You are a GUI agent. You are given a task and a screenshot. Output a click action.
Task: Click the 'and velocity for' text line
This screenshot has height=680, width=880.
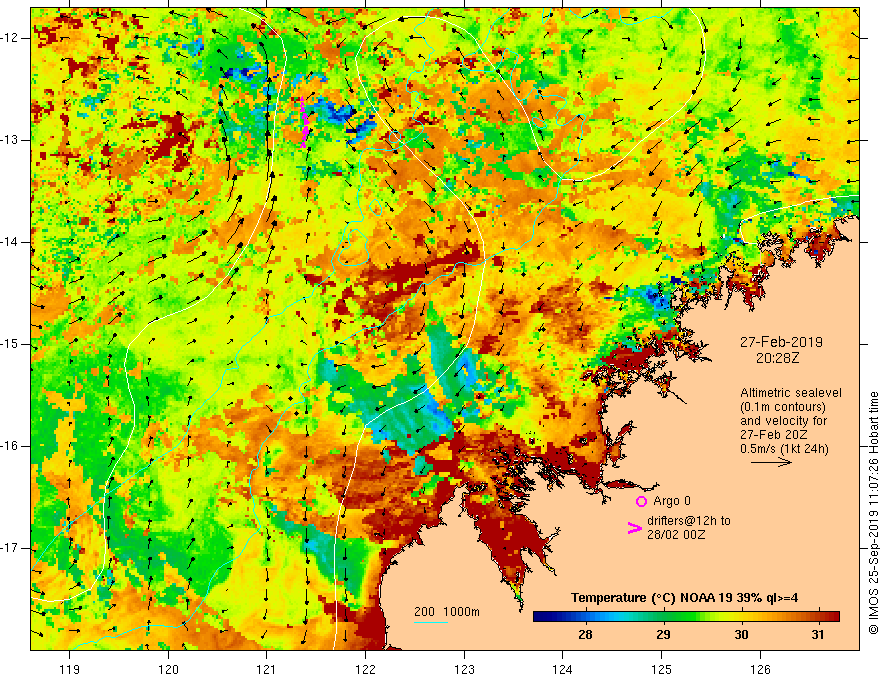pyautogui.click(x=783, y=421)
